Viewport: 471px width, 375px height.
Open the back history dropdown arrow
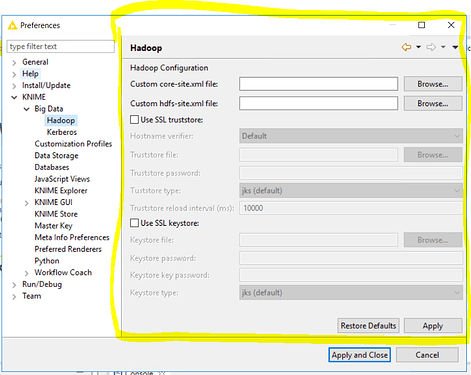point(418,47)
